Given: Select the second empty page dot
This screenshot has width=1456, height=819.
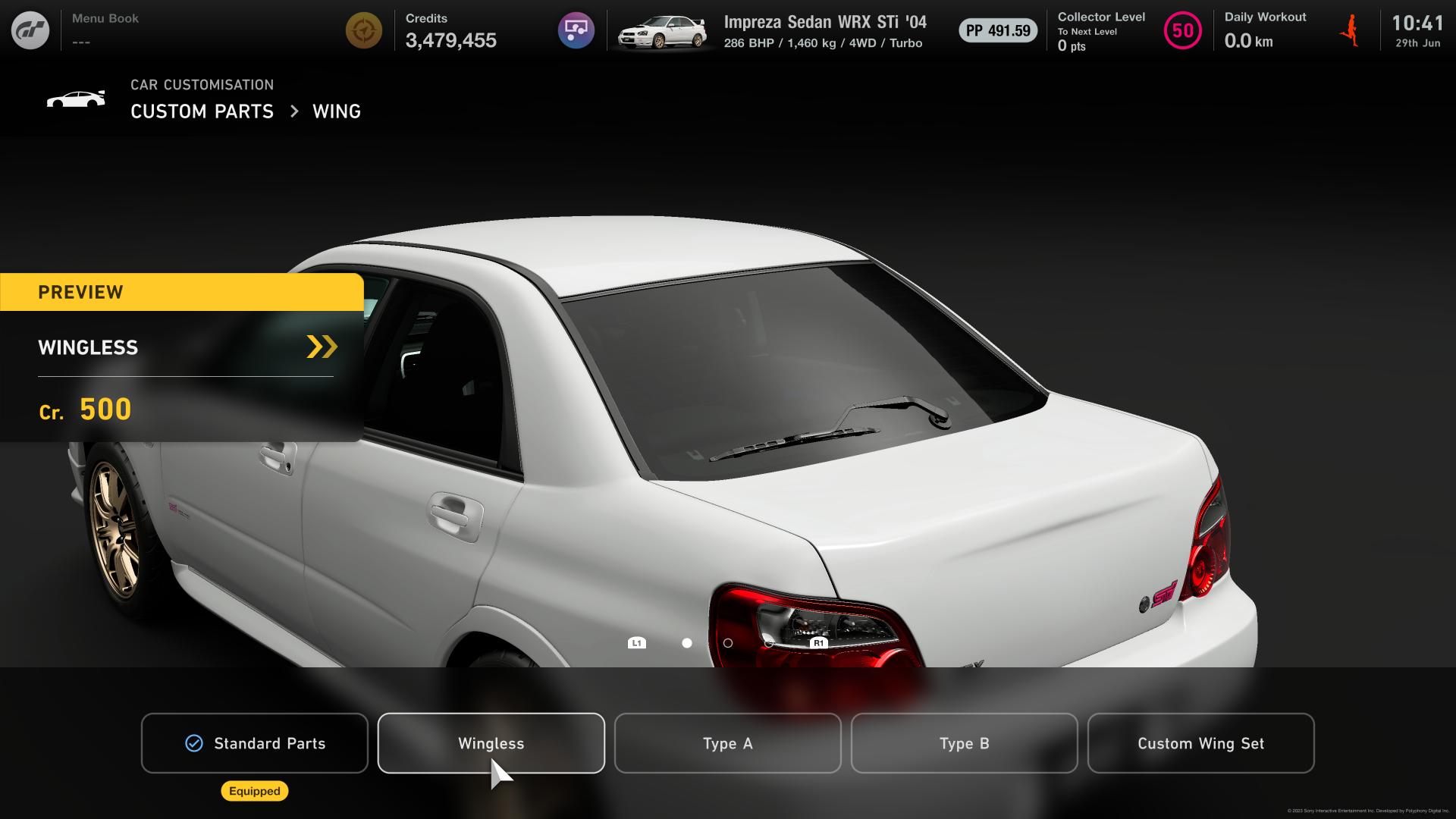Looking at the screenshot, I should click(x=728, y=643).
